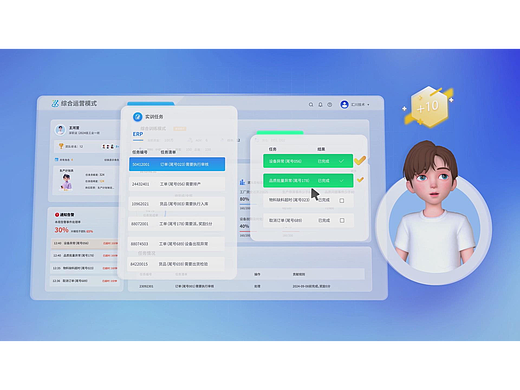Image resolution: width=520 pixels, height=390 pixels.
Task: Click the small blue calendar icon in user card
Action: pyautogui.click(x=57, y=160)
